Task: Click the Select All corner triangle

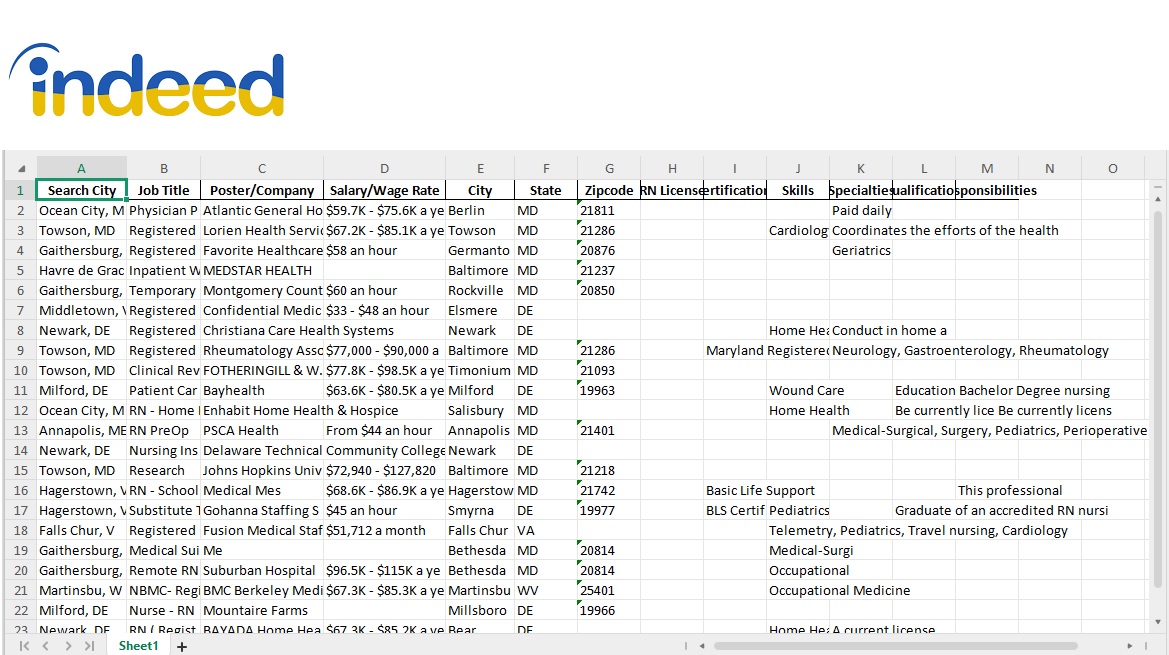Action: click(x=22, y=169)
